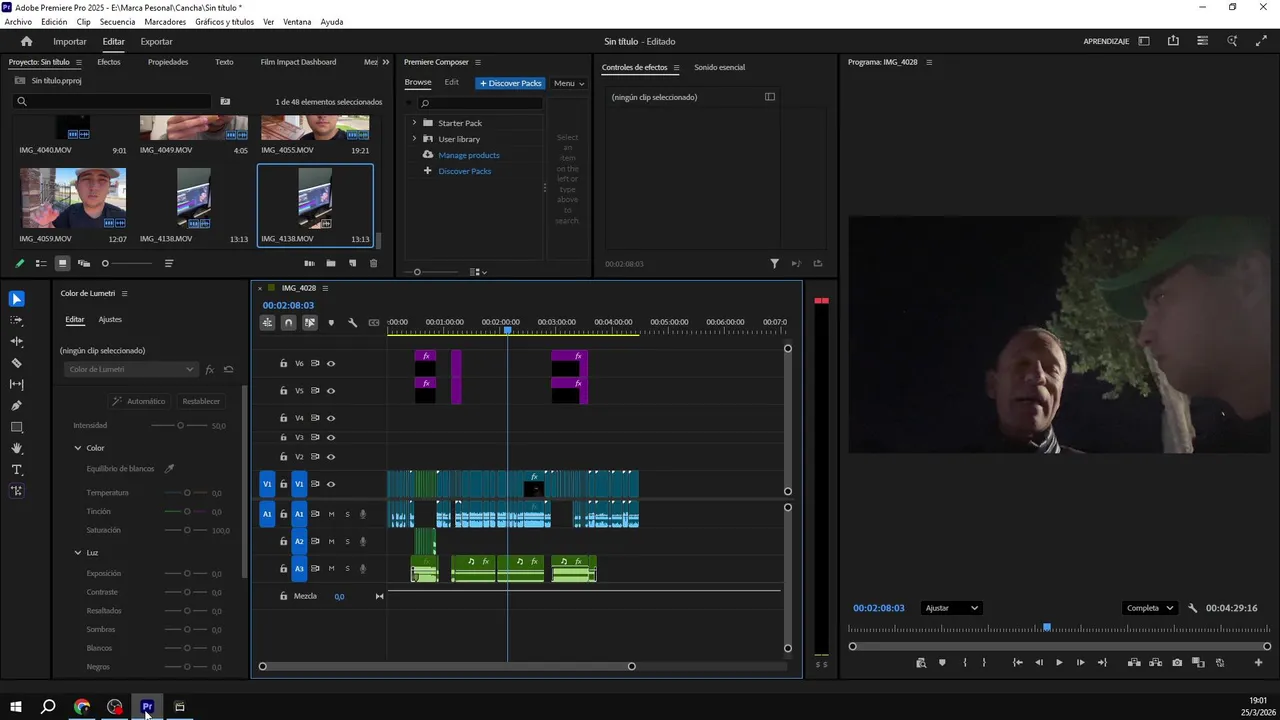Create a new bin folder in Project panel

[331, 263]
